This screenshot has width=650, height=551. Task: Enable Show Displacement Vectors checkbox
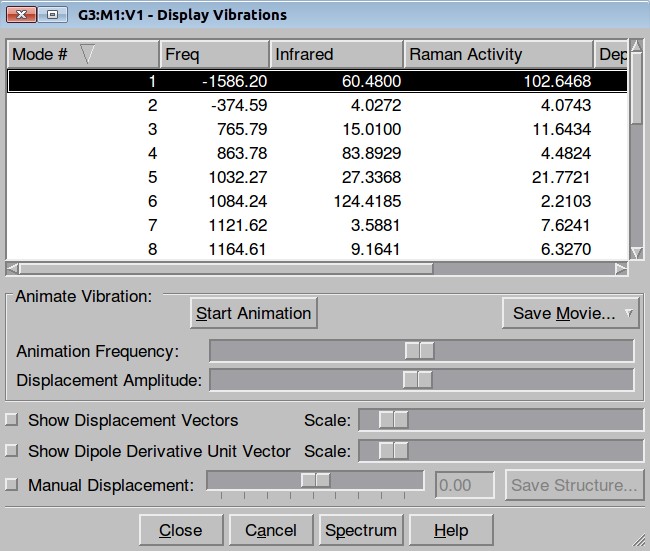pyautogui.click(x=12, y=420)
